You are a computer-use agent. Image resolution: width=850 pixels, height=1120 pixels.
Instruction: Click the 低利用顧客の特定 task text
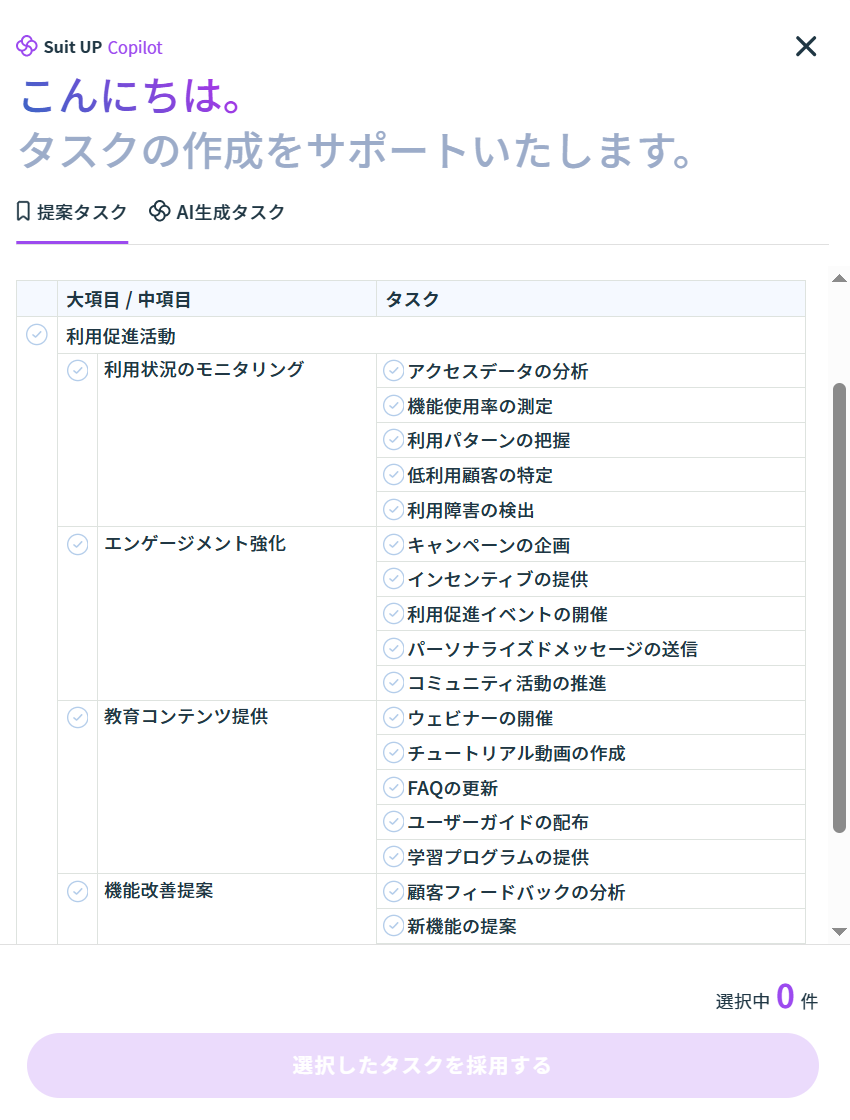click(x=480, y=475)
